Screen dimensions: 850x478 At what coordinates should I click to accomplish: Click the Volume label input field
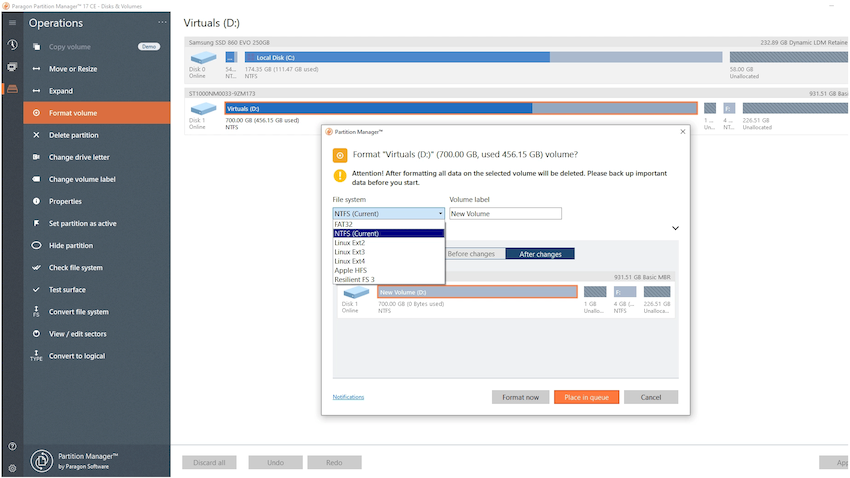(x=505, y=214)
